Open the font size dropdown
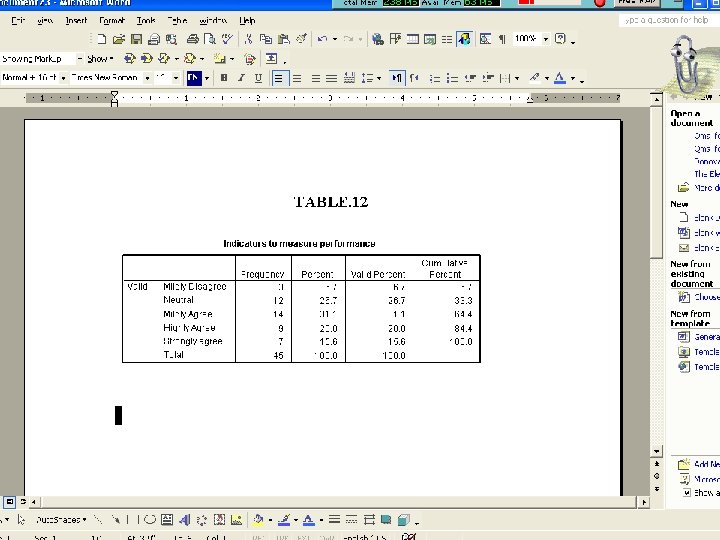 point(175,78)
